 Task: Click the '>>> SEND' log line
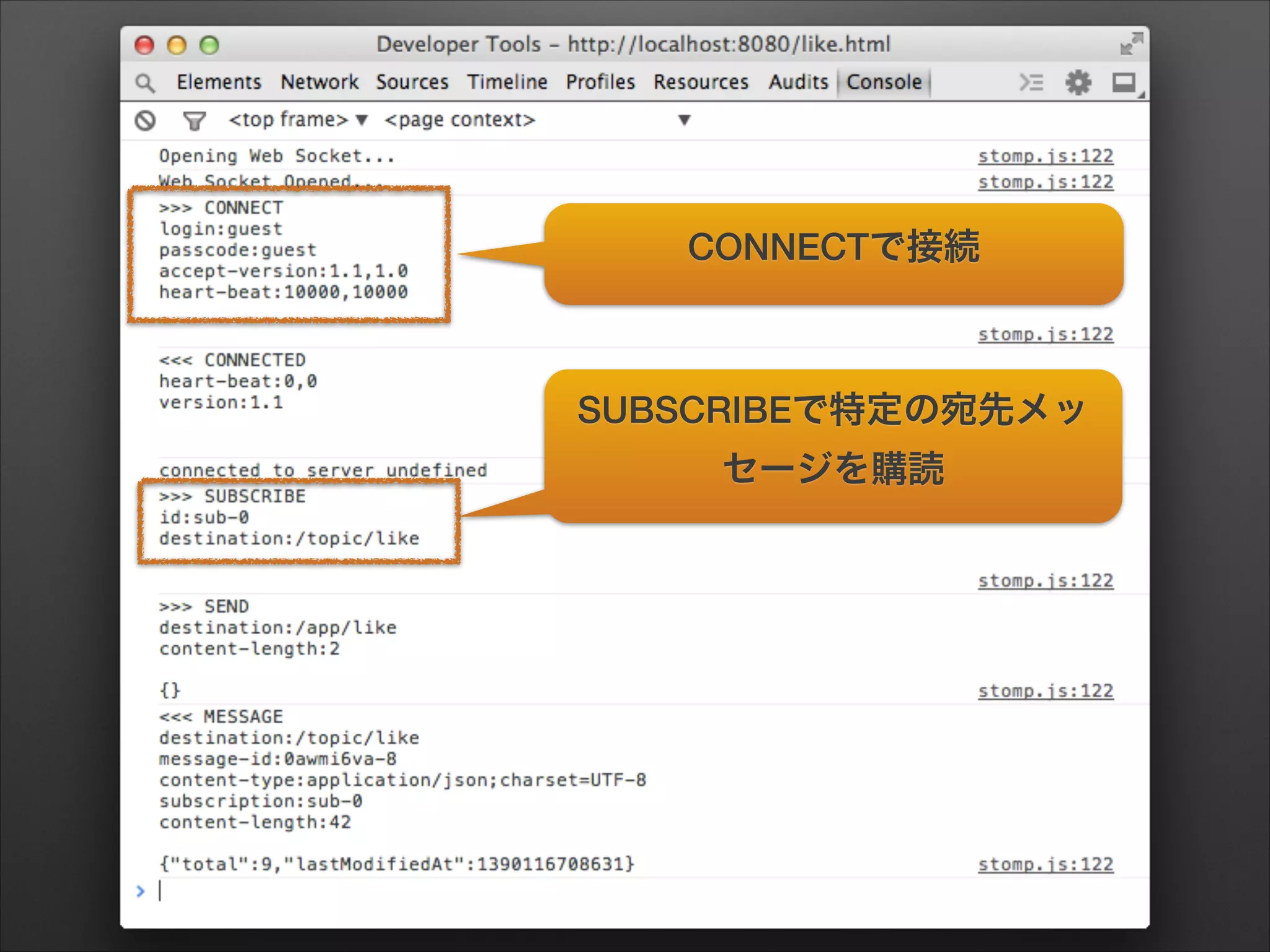click(x=203, y=607)
